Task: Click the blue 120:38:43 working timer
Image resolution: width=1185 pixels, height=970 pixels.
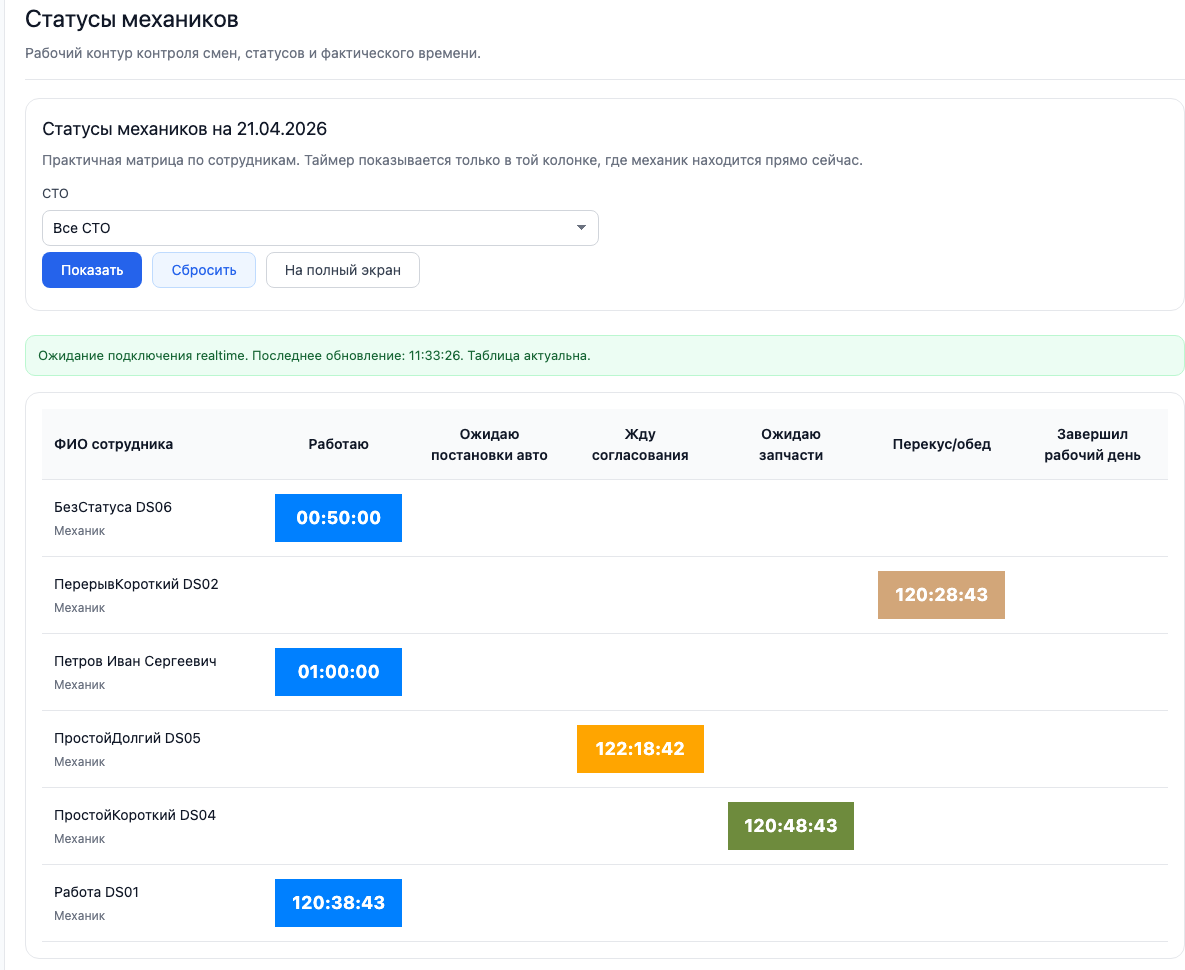Action: [338, 903]
